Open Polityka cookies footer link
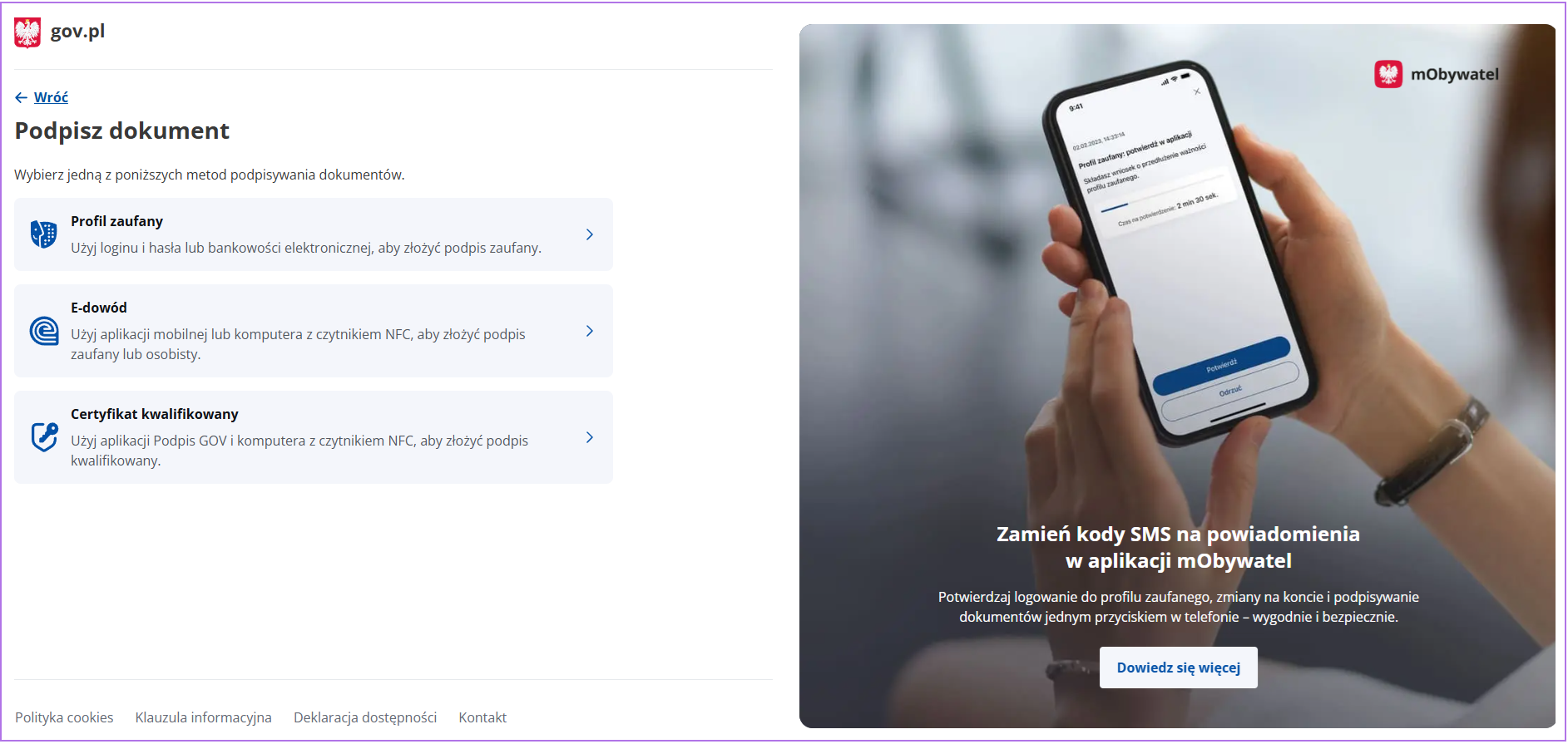 pyautogui.click(x=64, y=717)
